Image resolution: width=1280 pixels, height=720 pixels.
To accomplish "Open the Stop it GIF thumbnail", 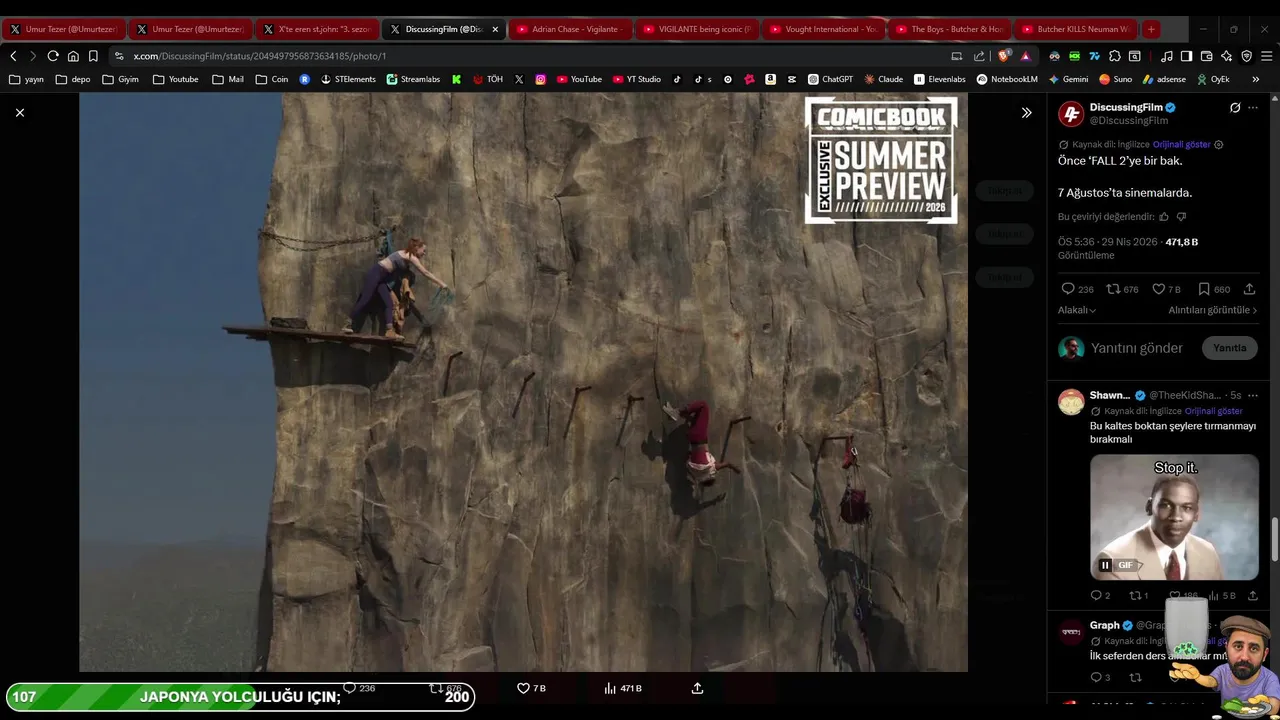I will pos(1174,517).
